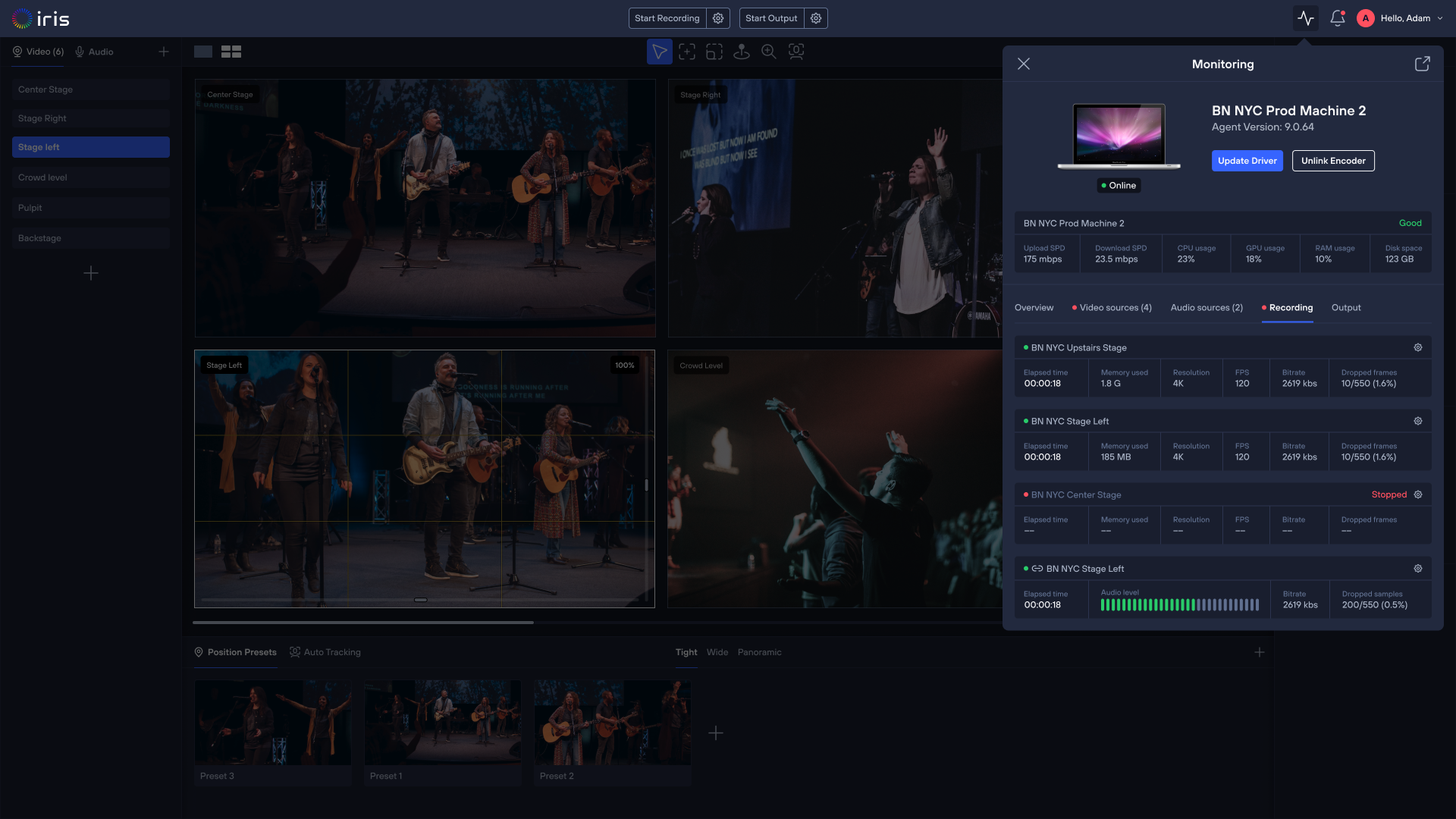The width and height of the screenshot is (1456, 819).
Task: Select the face tracking tool
Action: pos(796,52)
